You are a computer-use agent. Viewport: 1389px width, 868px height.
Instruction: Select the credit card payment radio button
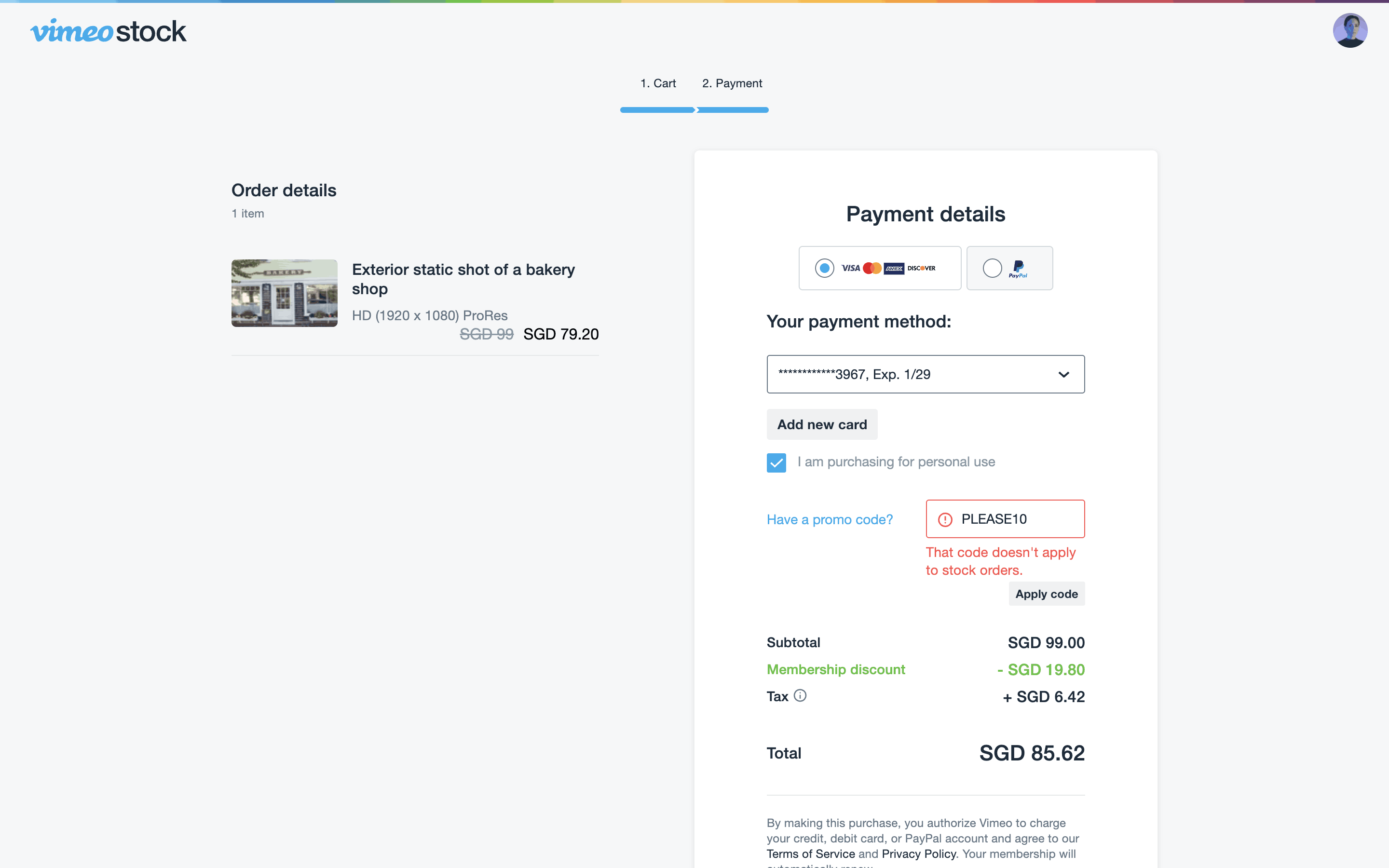click(824, 268)
